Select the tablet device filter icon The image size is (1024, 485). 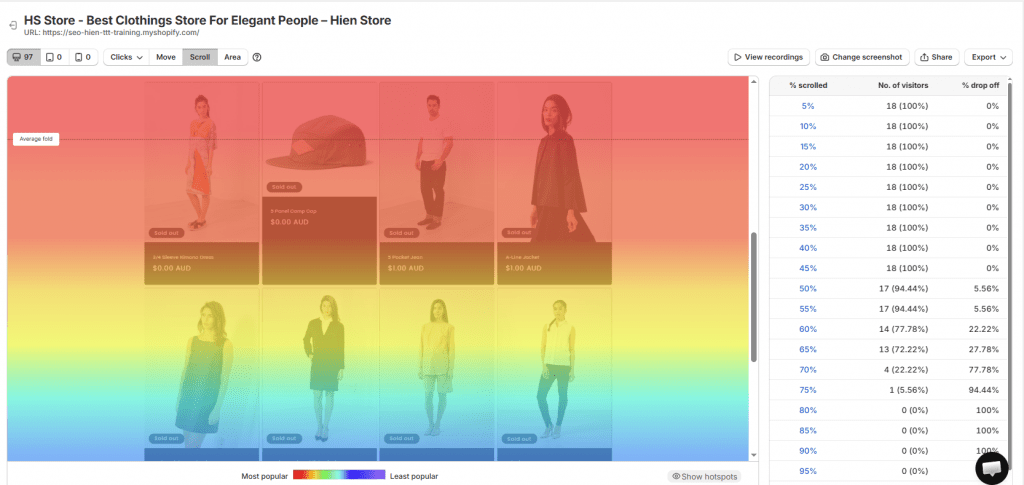coord(53,57)
